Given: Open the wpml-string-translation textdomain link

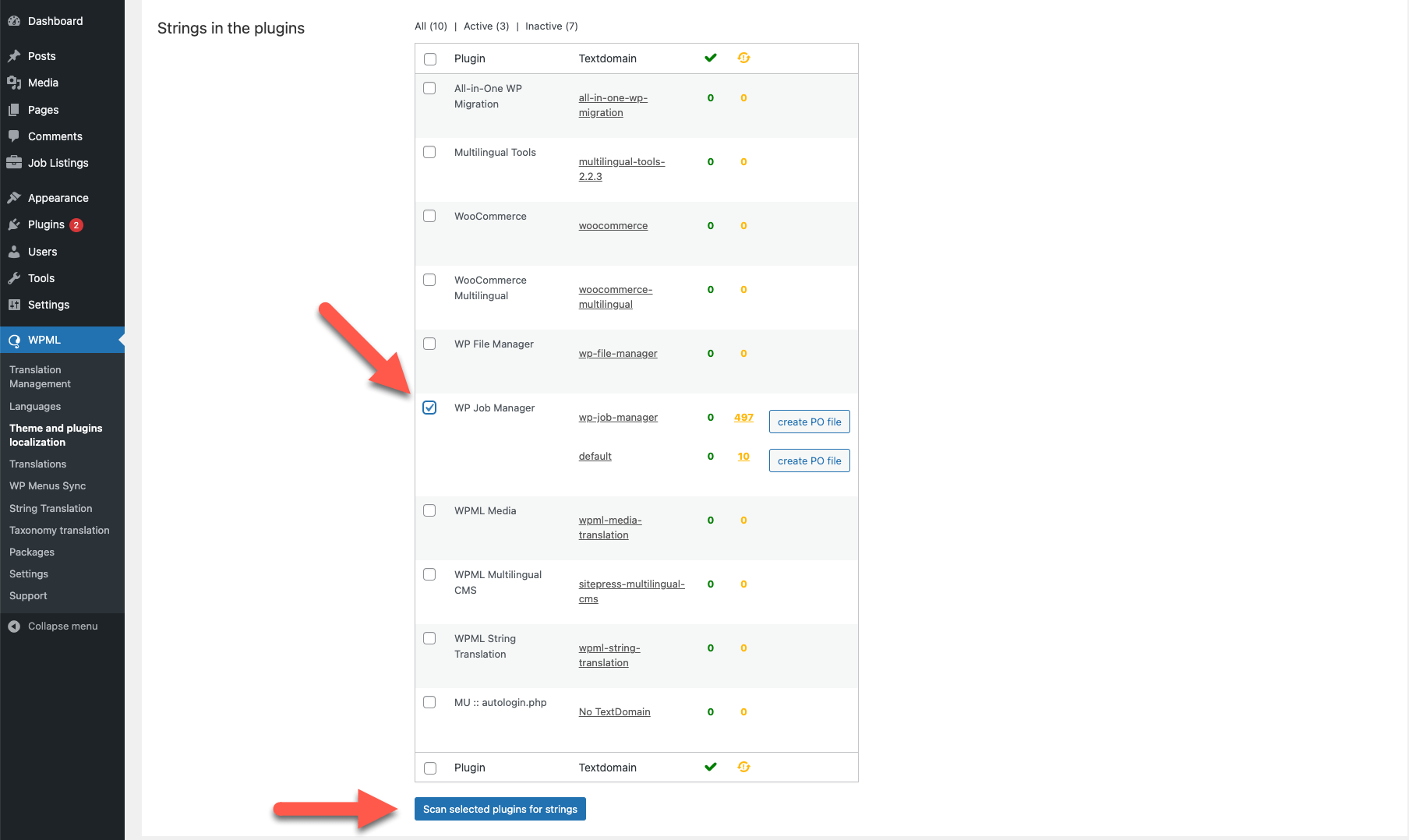Looking at the screenshot, I should click(x=609, y=655).
